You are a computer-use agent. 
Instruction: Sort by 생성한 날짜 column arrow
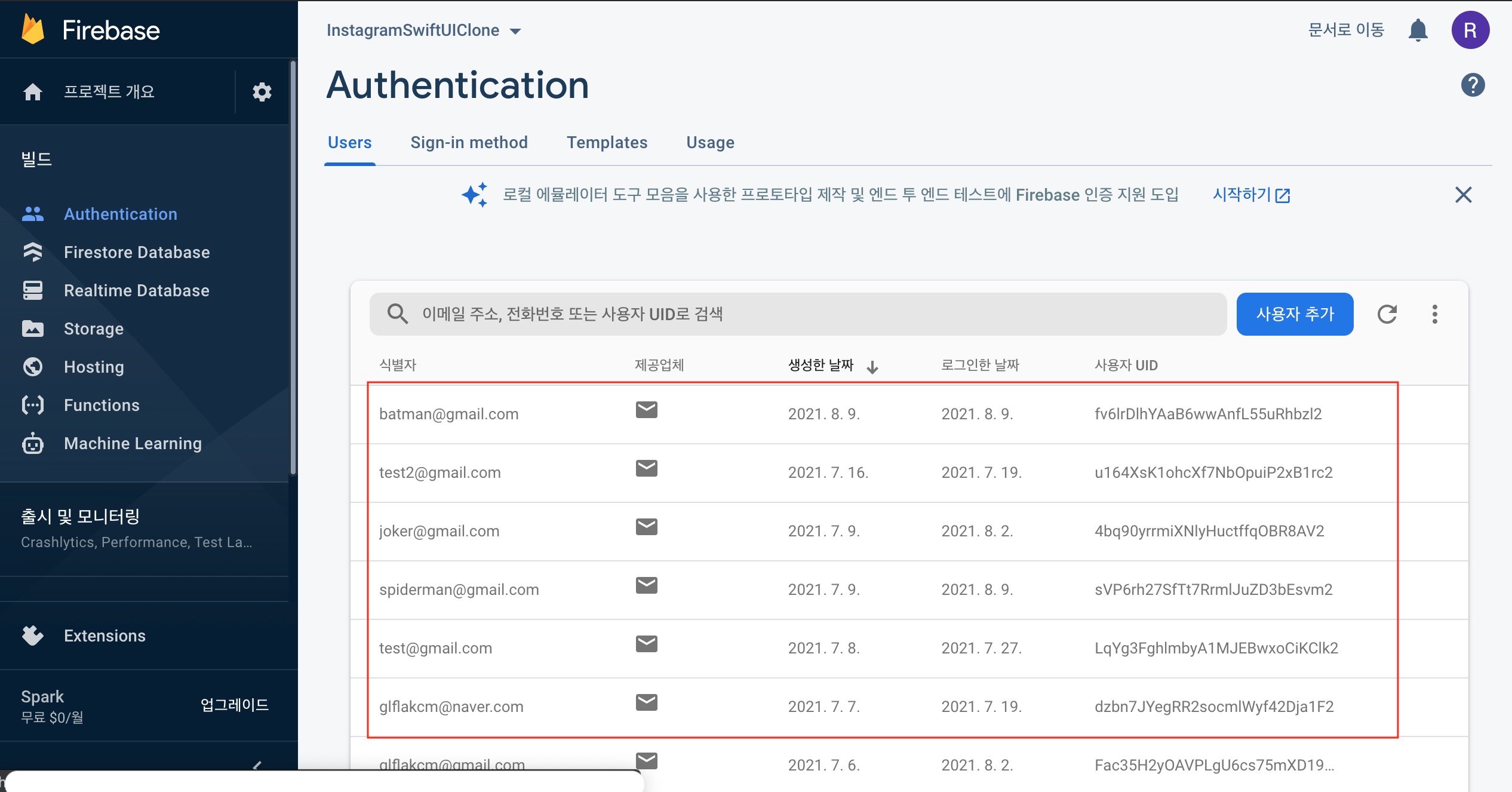point(872,366)
